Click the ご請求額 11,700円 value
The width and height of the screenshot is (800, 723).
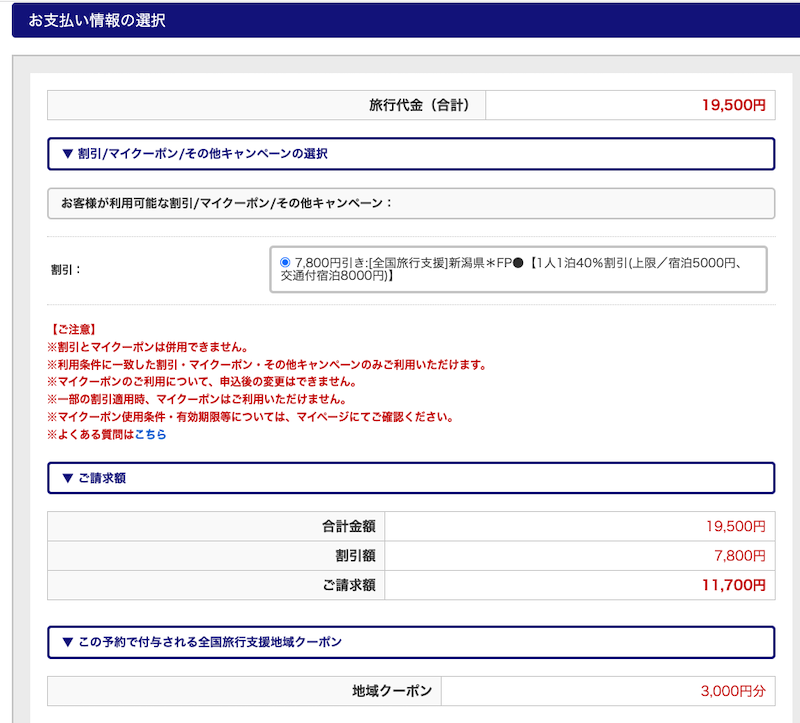(x=734, y=585)
